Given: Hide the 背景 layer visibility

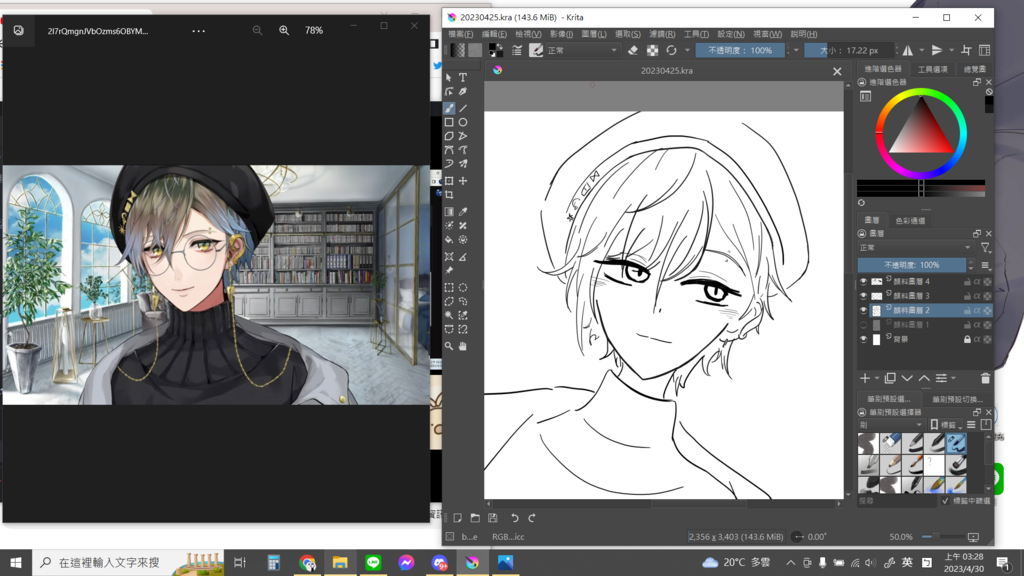Looking at the screenshot, I should [863, 339].
